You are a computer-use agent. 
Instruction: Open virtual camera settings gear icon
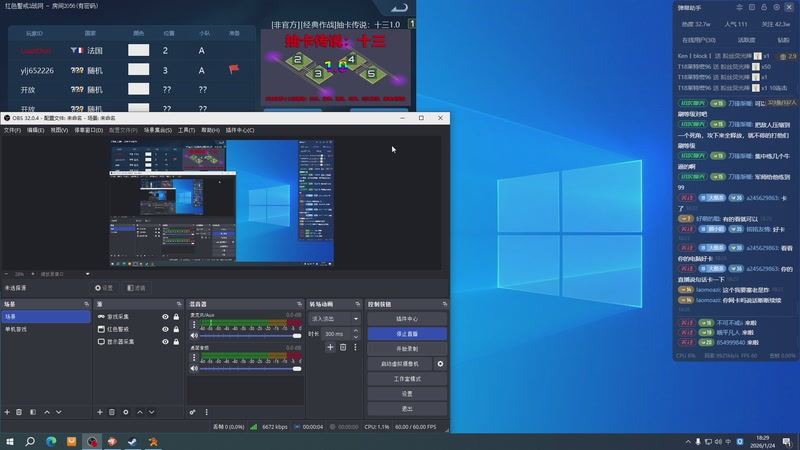coord(440,364)
